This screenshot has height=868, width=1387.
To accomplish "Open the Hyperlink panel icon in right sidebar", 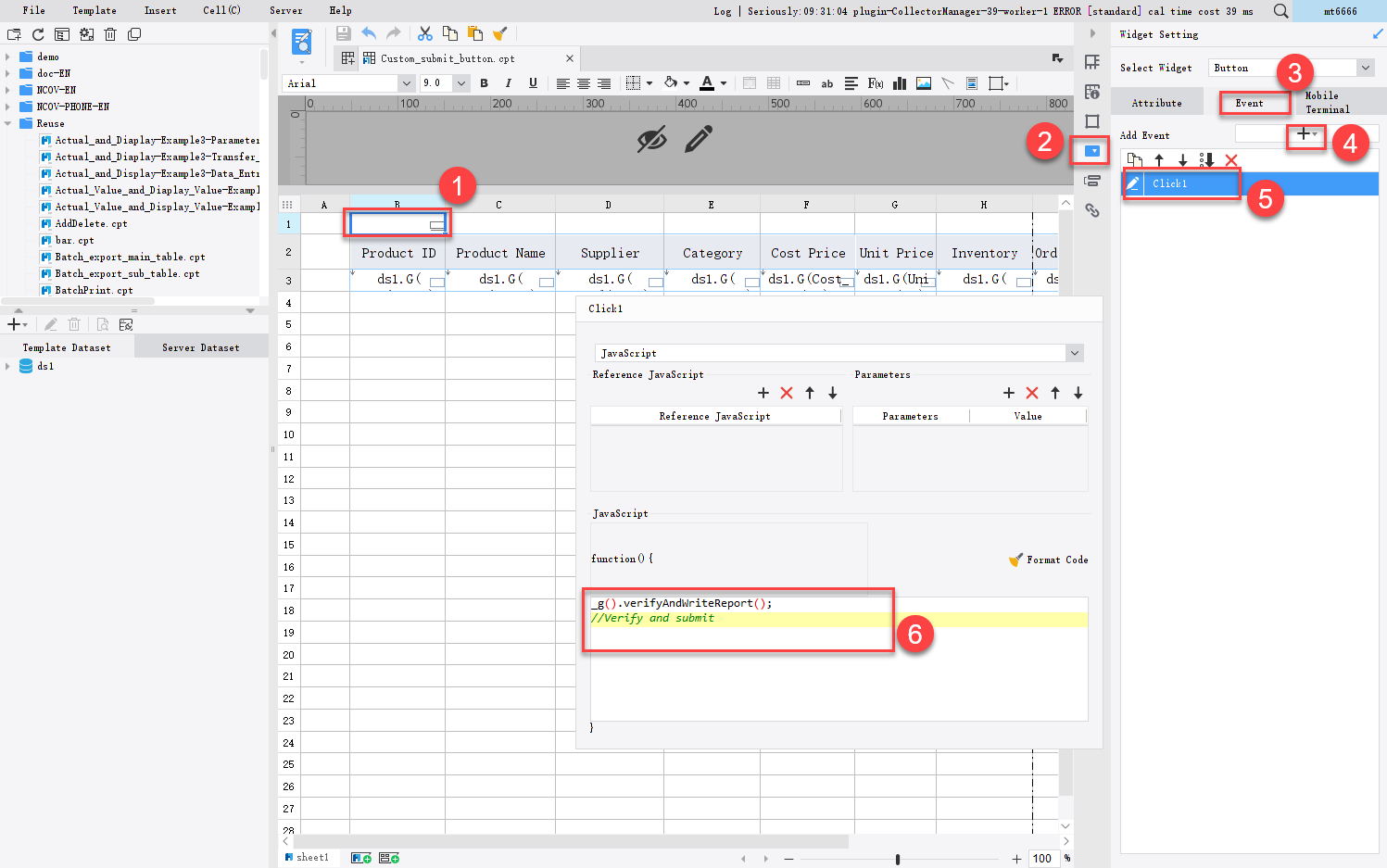I will pos(1092,210).
